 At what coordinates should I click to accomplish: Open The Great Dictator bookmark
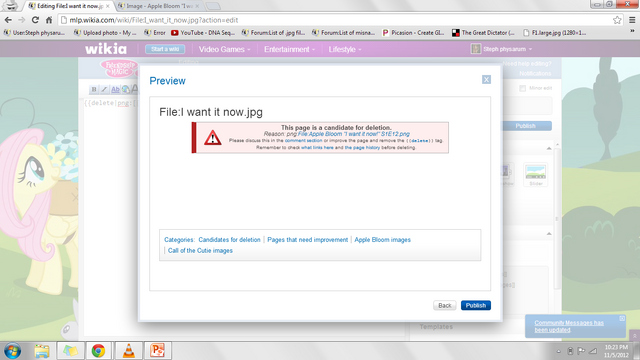pos(484,32)
